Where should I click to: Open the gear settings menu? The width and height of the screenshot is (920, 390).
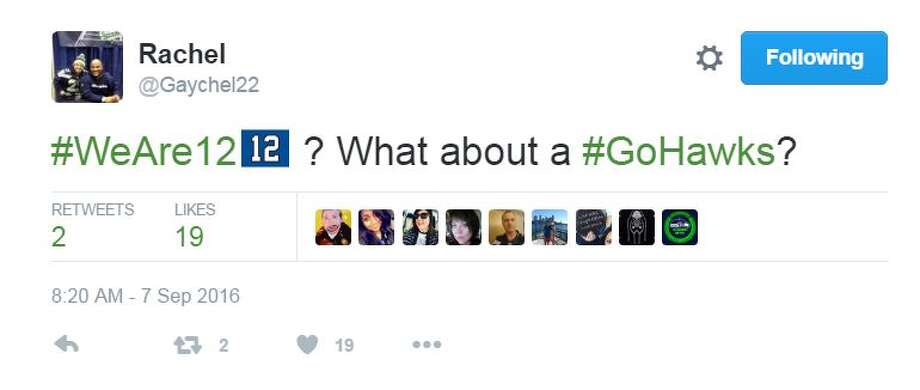709,59
